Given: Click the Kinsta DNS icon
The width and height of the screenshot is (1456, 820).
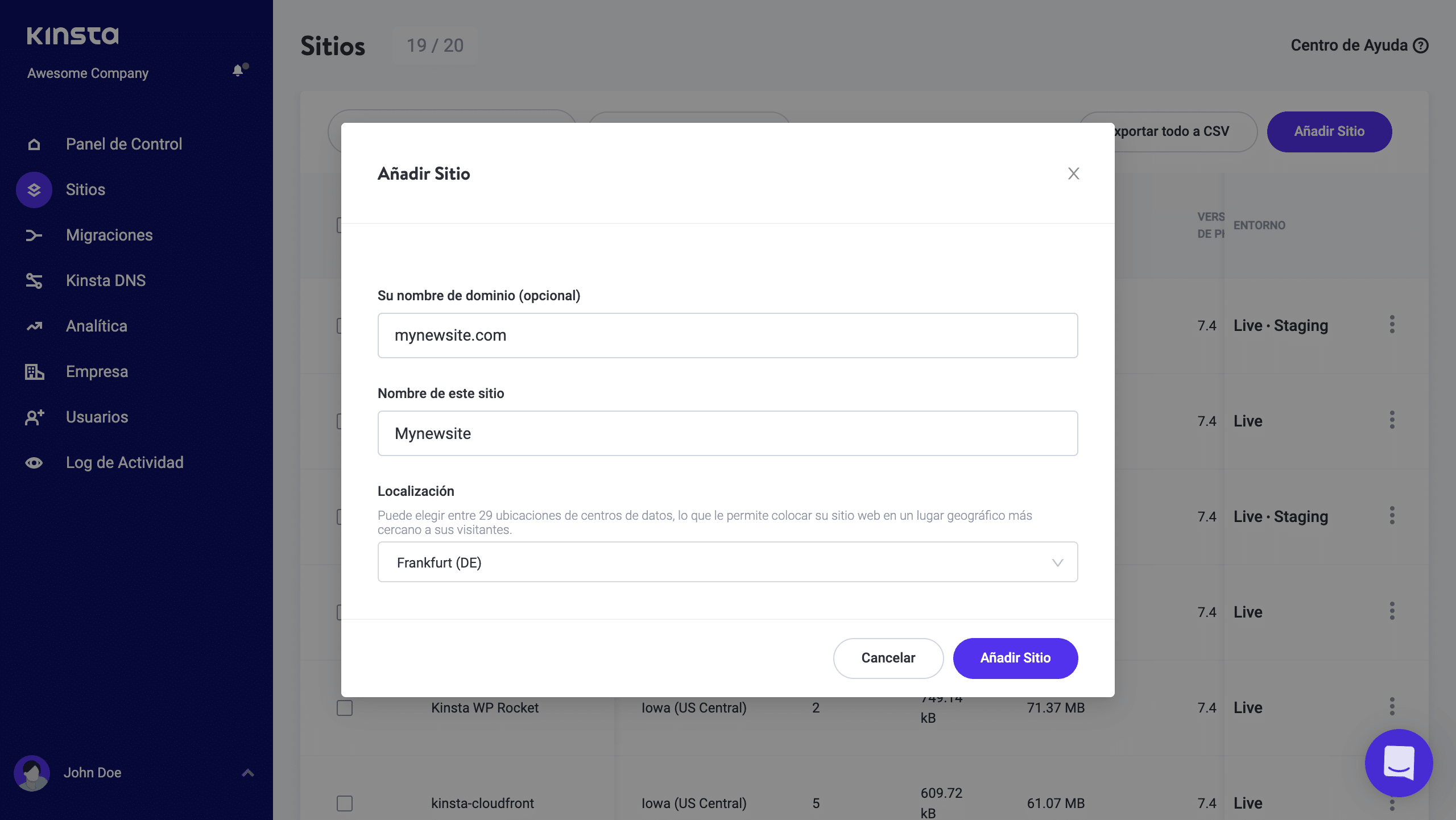Looking at the screenshot, I should [34, 281].
